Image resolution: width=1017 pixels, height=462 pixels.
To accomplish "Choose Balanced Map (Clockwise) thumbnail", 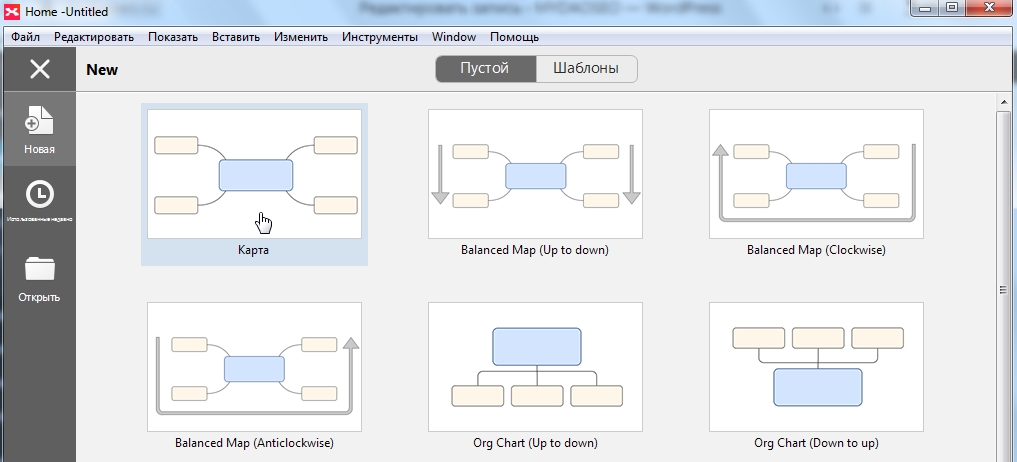I will [x=816, y=174].
